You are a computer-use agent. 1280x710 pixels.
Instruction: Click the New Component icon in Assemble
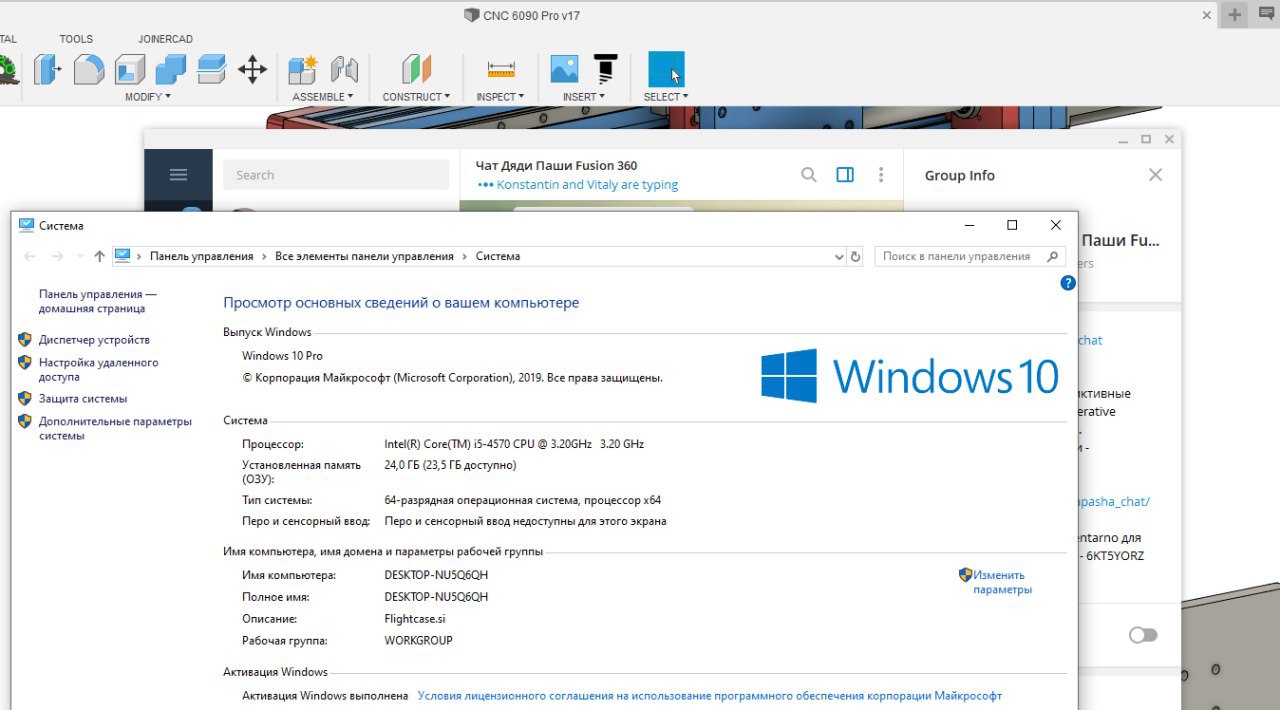click(303, 69)
